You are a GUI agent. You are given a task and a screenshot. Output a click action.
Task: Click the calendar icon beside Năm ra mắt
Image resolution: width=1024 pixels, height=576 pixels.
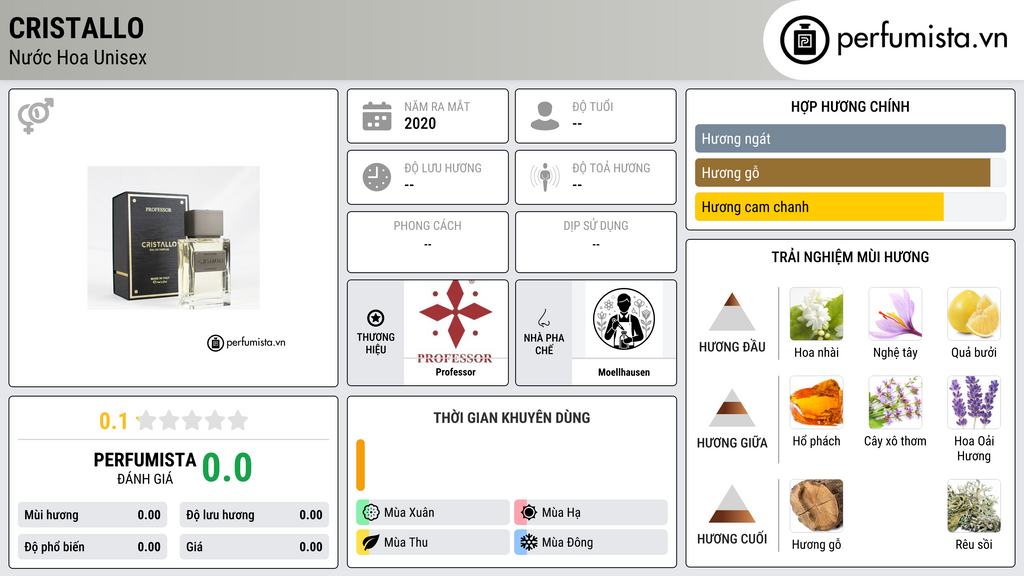click(377, 116)
